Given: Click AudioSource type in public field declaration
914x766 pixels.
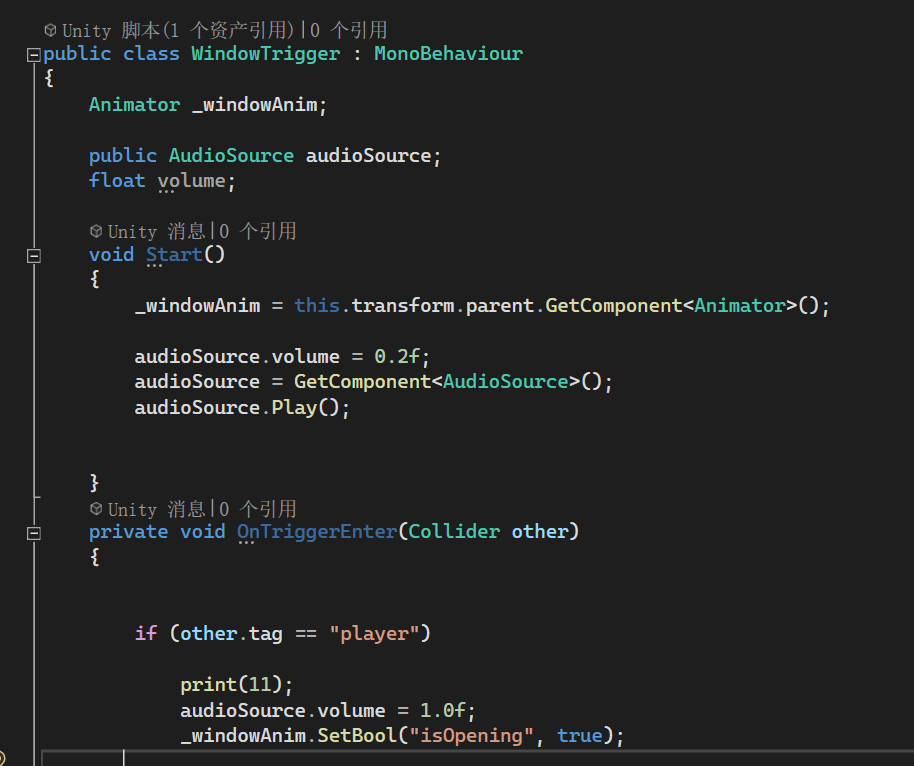Looking at the screenshot, I should [x=231, y=156].
